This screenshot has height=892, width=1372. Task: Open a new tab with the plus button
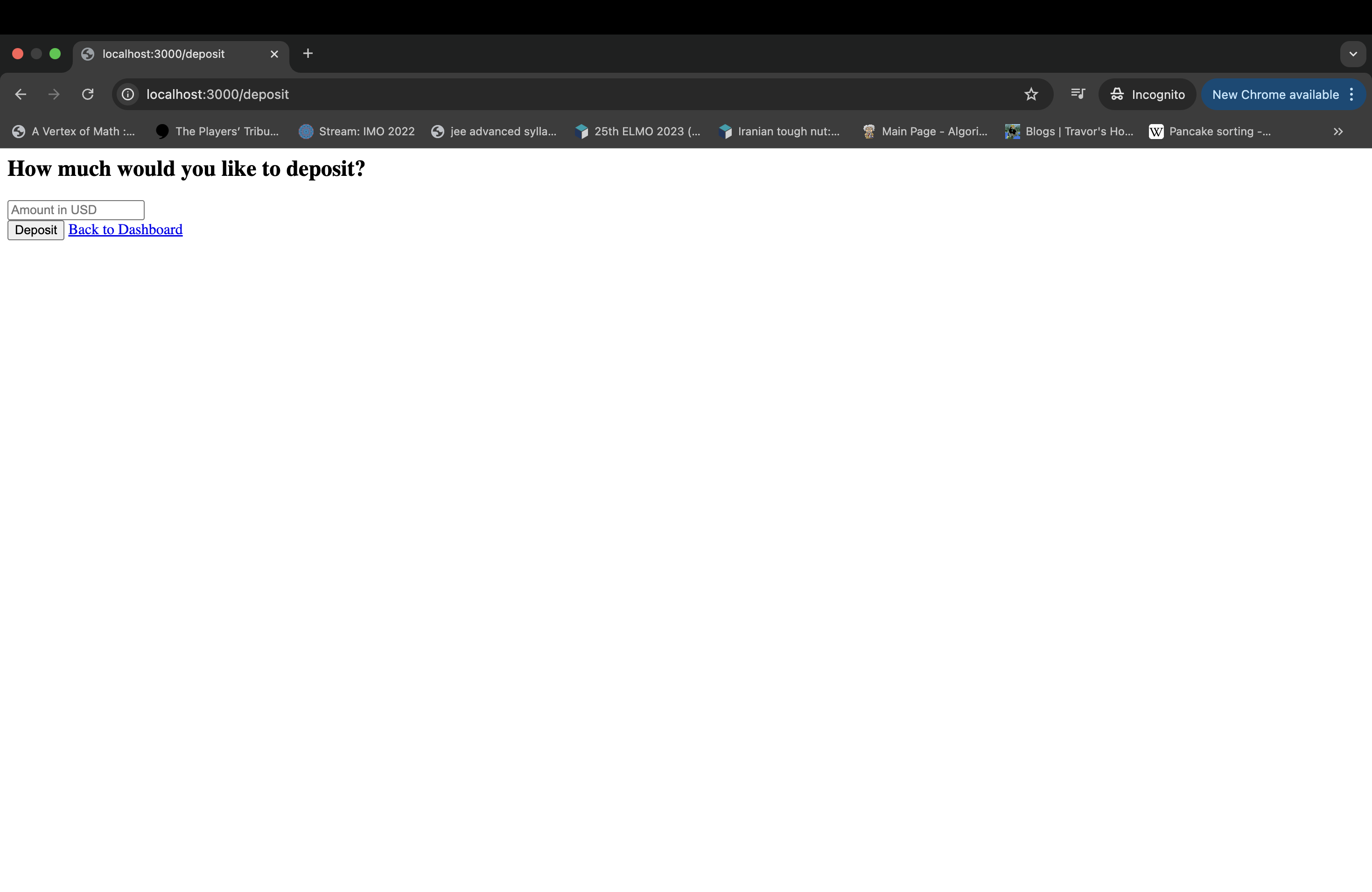(x=308, y=54)
